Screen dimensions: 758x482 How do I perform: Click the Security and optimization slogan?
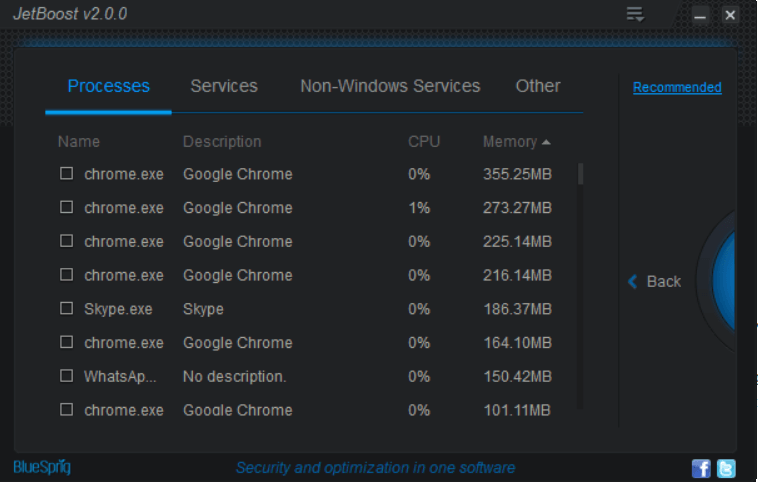(375, 468)
